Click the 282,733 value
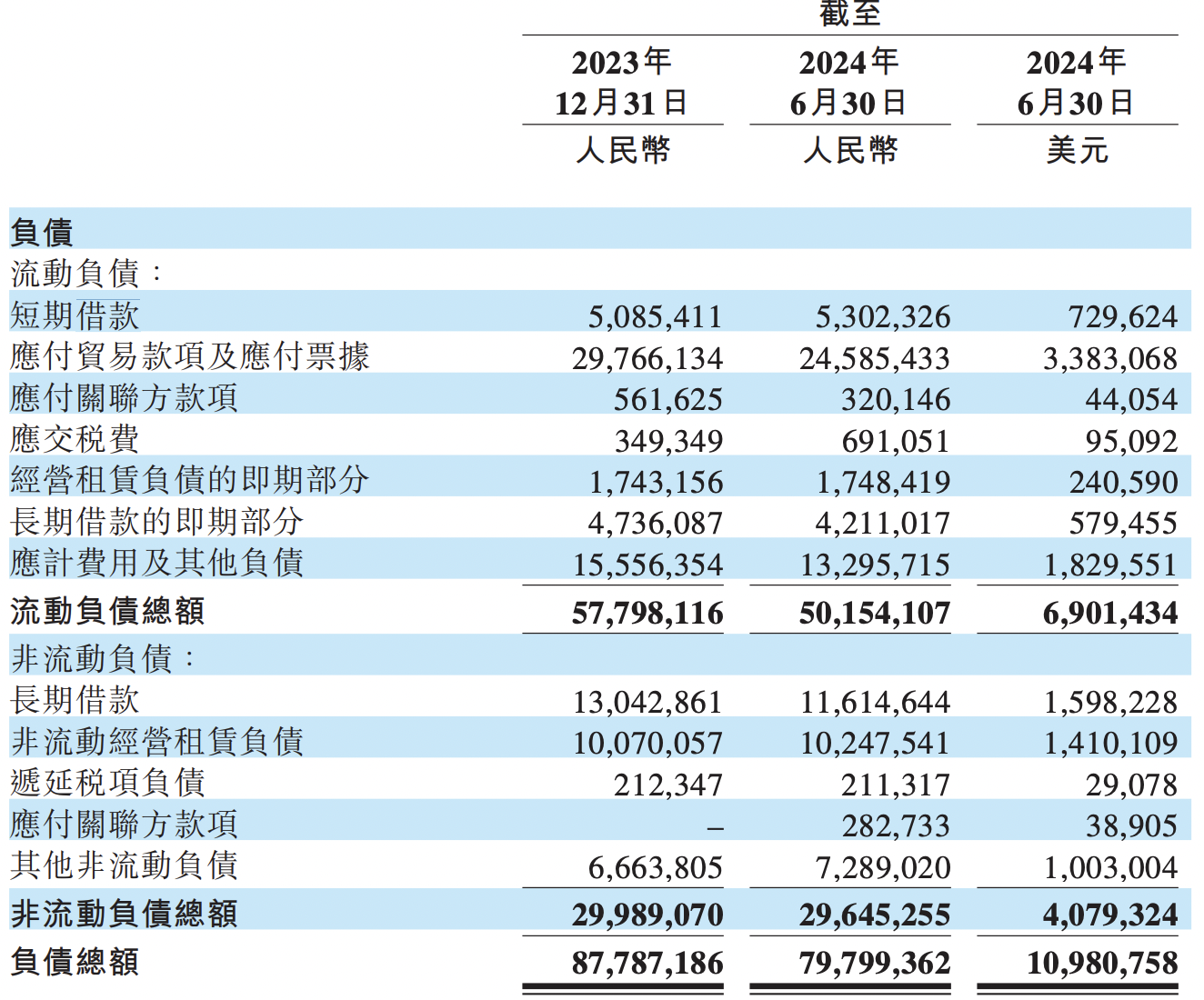The height and width of the screenshot is (1000, 1204). point(896,826)
